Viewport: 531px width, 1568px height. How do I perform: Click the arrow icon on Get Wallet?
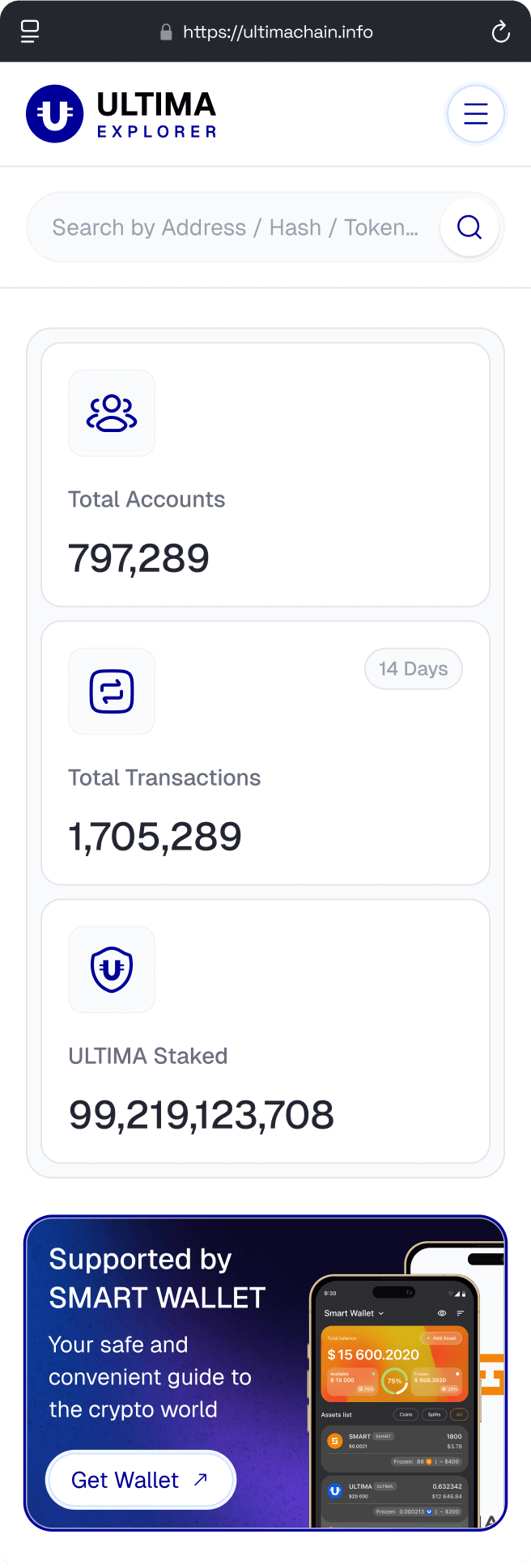coord(201,1480)
